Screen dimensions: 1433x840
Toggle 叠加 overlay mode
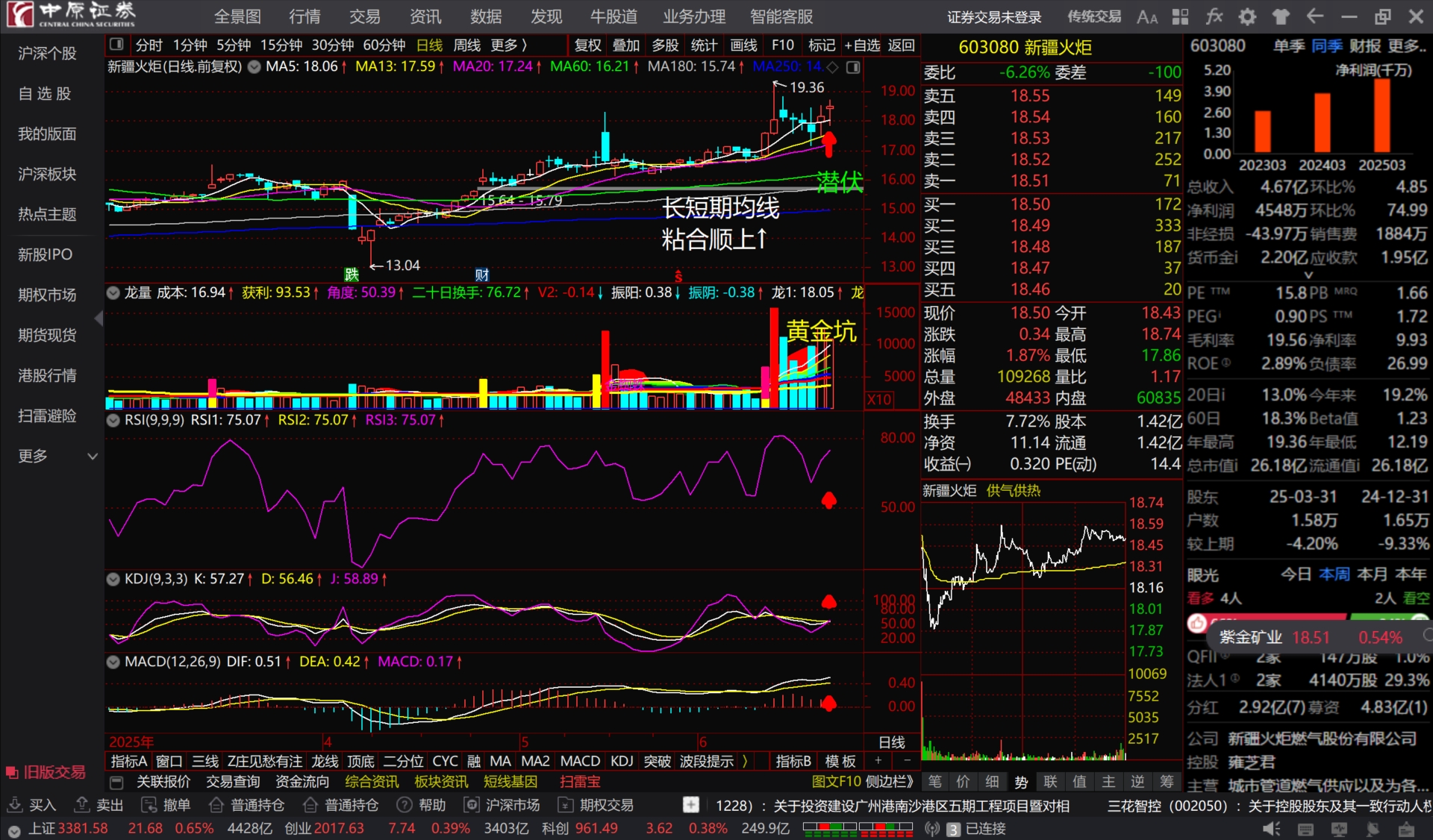click(626, 45)
